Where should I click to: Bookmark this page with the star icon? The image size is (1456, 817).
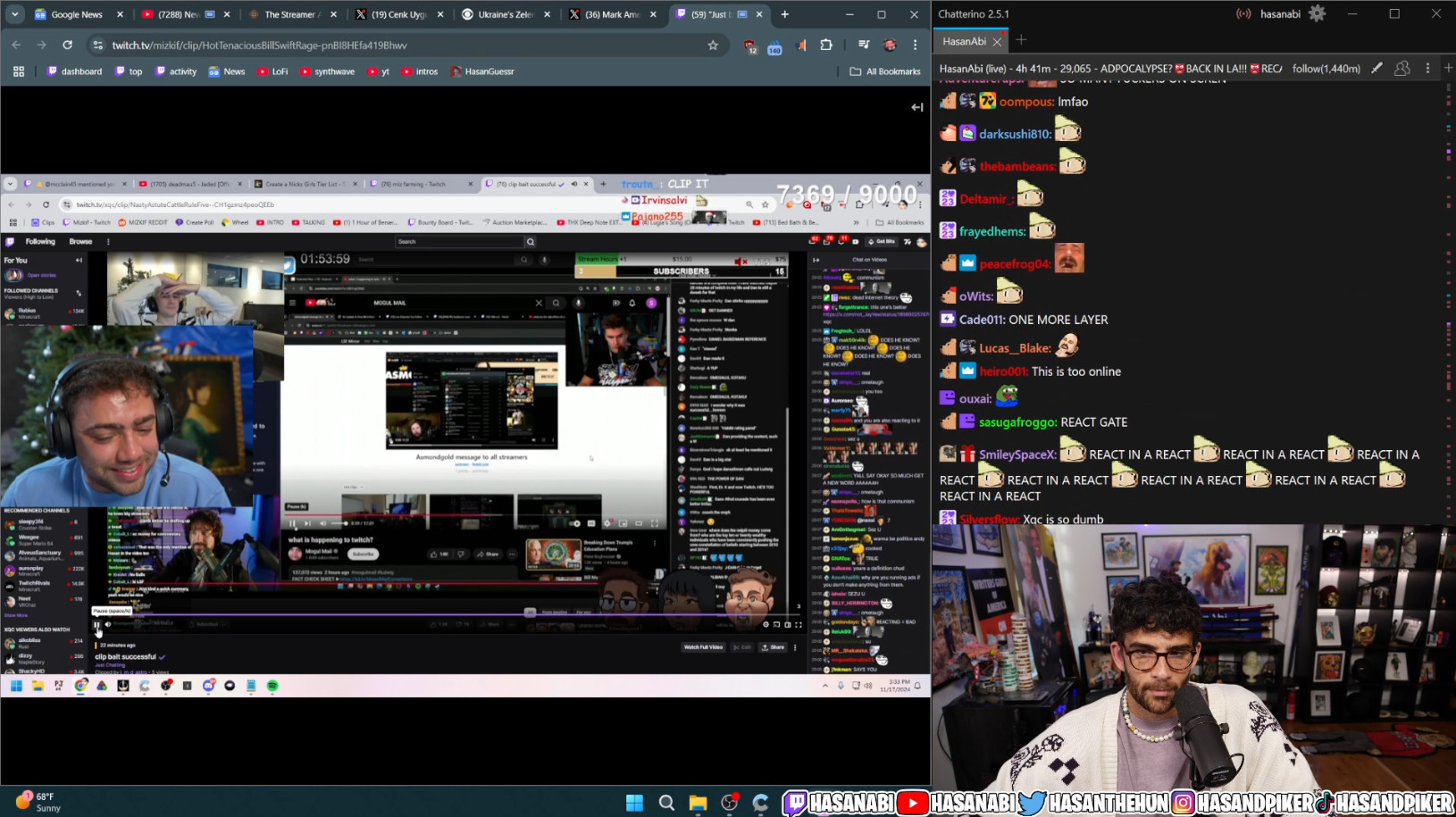coord(713,46)
